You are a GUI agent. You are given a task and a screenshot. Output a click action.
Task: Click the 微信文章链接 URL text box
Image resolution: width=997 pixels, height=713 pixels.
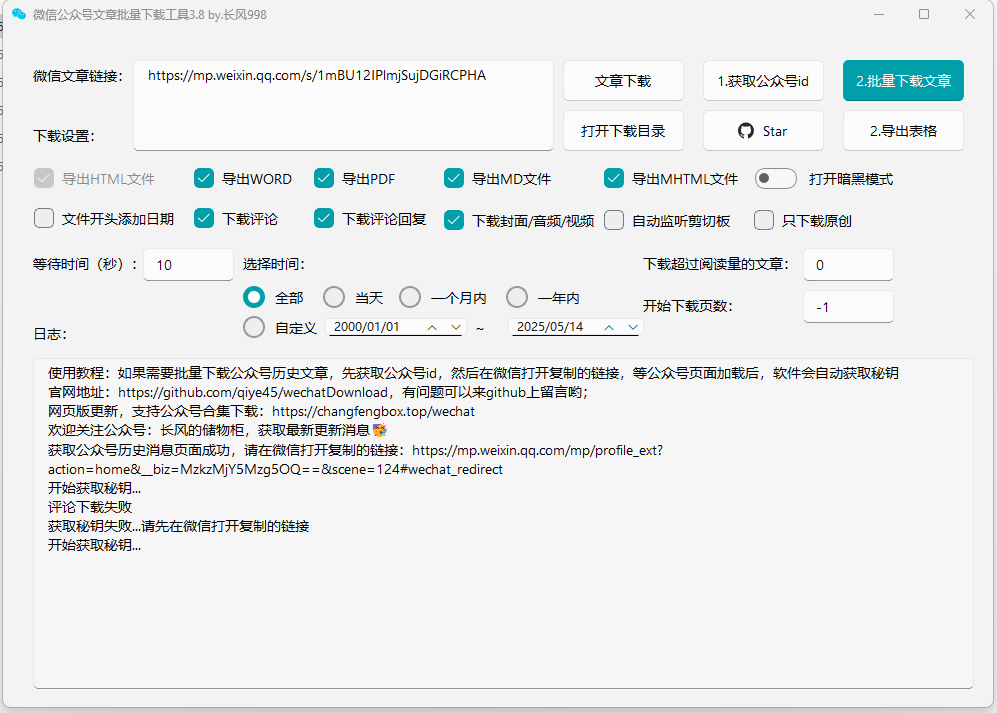pyautogui.click(x=343, y=106)
